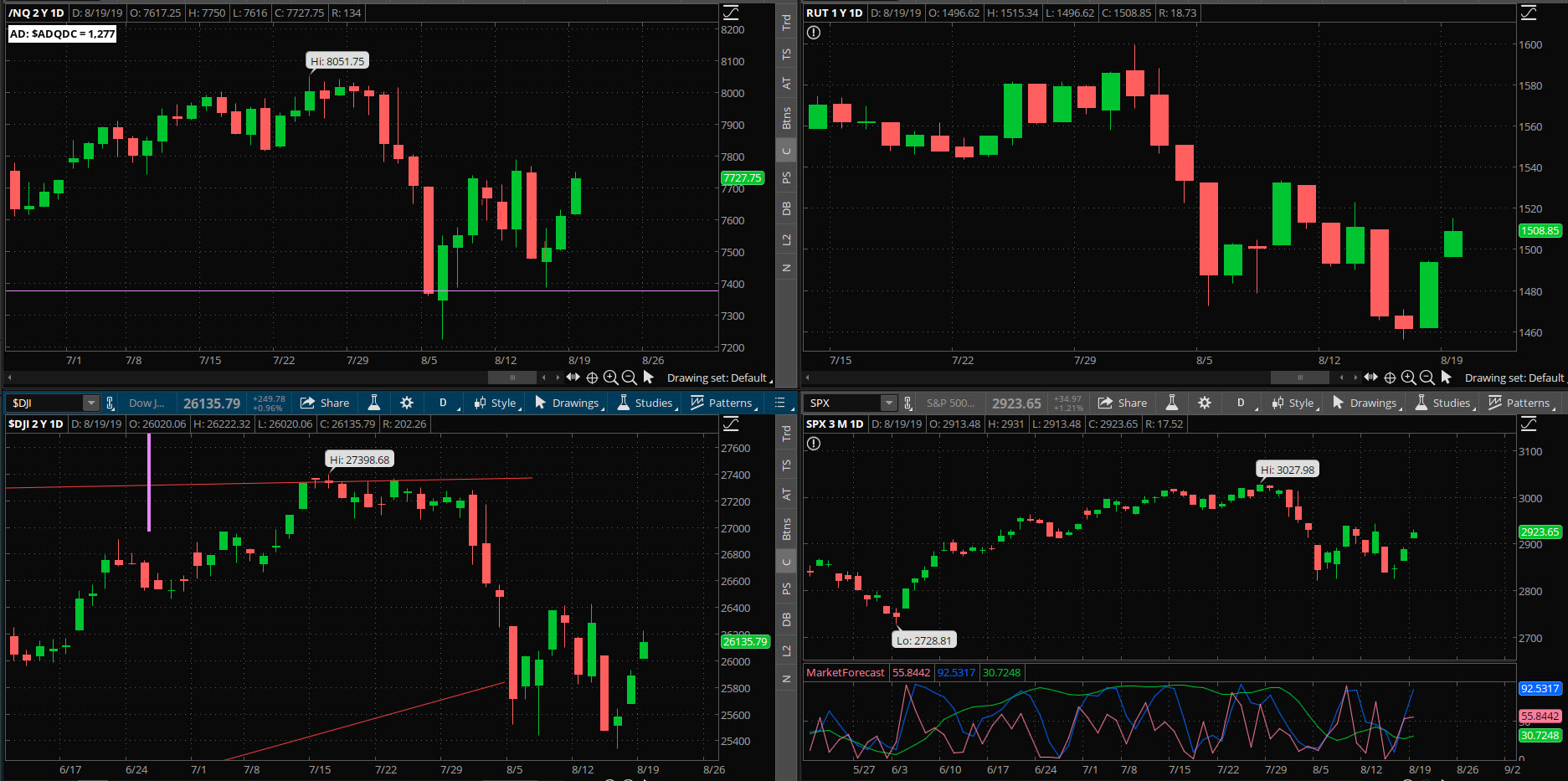Click the Hi: 8051.75 bubble on /NQ chart
The height and width of the screenshot is (781, 1568).
[337, 61]
